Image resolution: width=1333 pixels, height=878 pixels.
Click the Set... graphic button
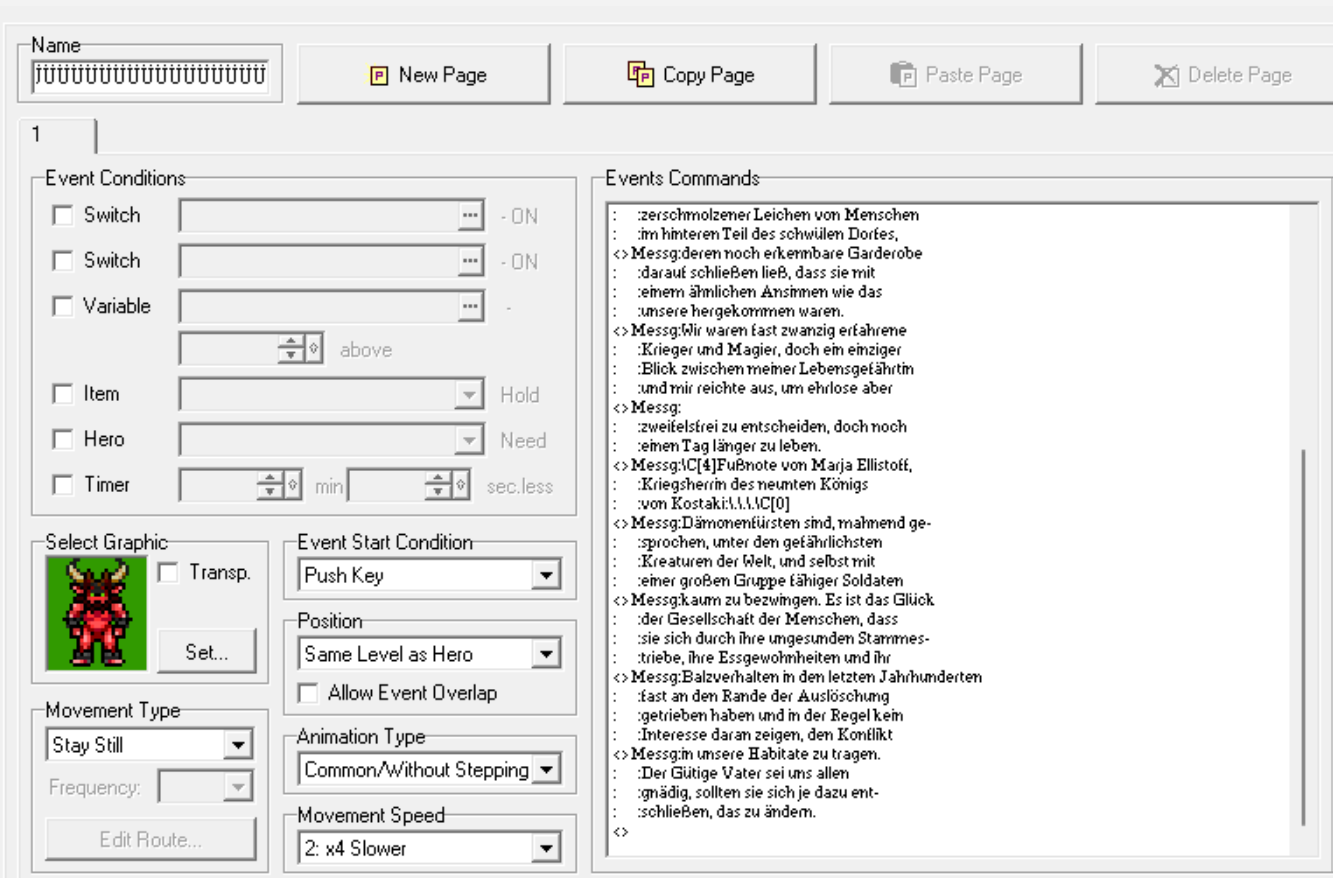click(x=207, y=652)
